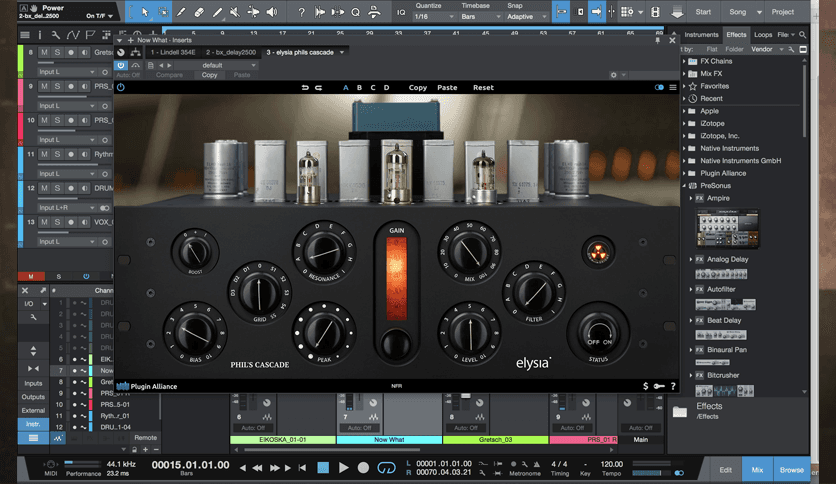Image resolution: width=836 pixels, height=484 pixels.
Task: Pin the plugin insert window
Action: tap(657, 40)
